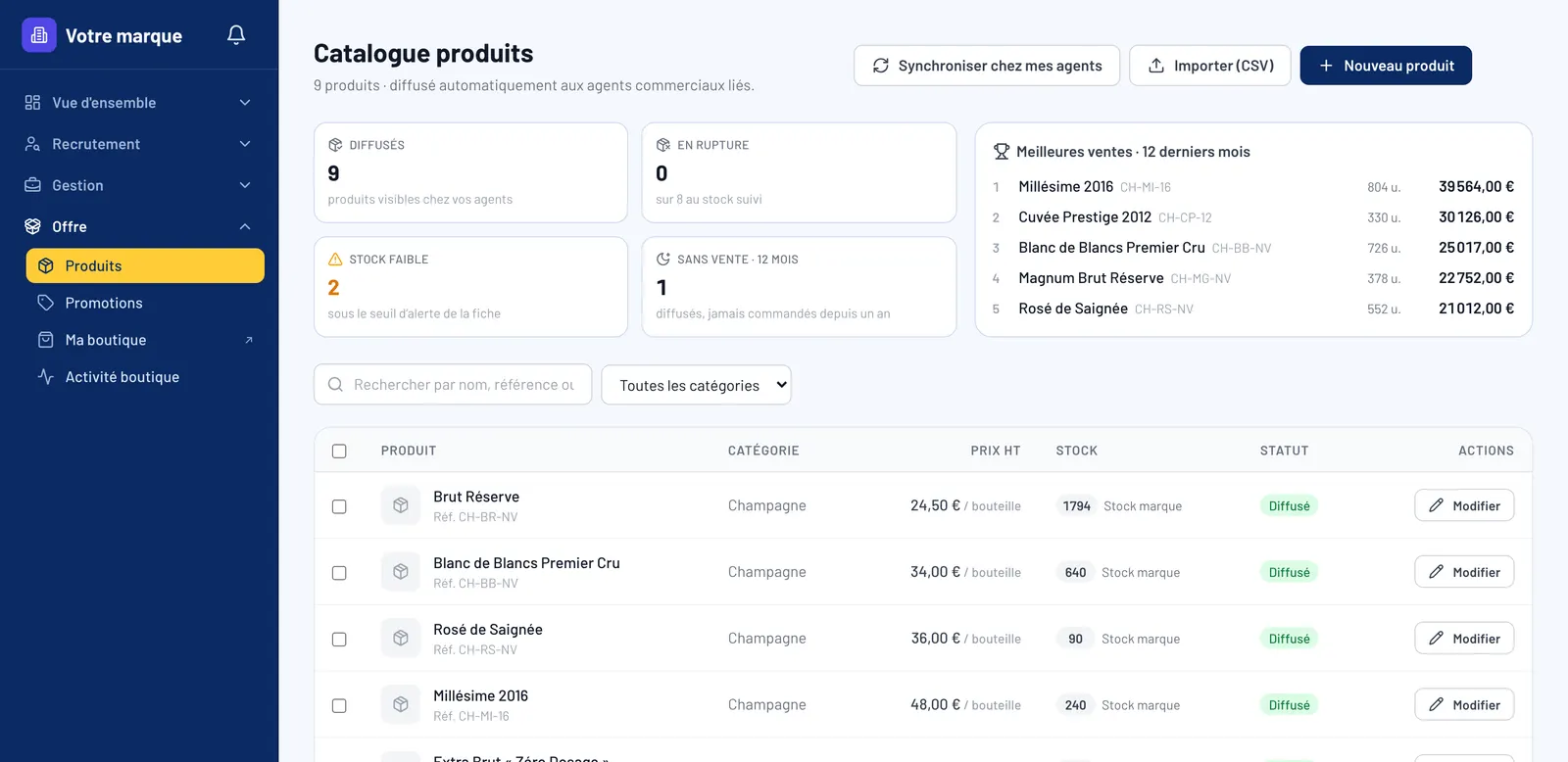Expand the Vue d'ensemble chevron
Screen dimensions: 1568x762
click(245, 103)
